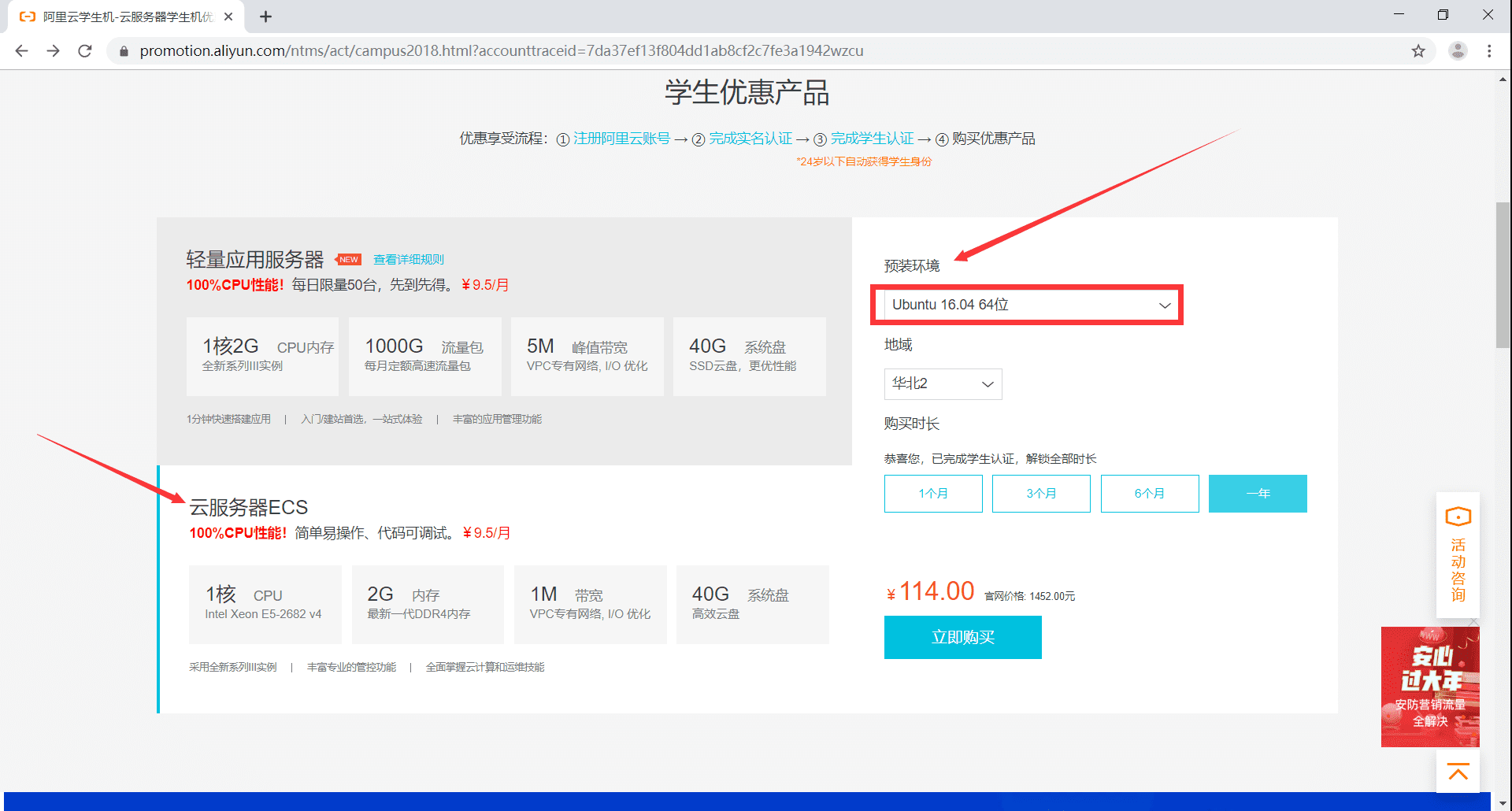Viewport: 1512px width, 811px height.
Task: Select the 阿里云学生机 browser tab
Action: pyautogui.click(x=126, y=17)
